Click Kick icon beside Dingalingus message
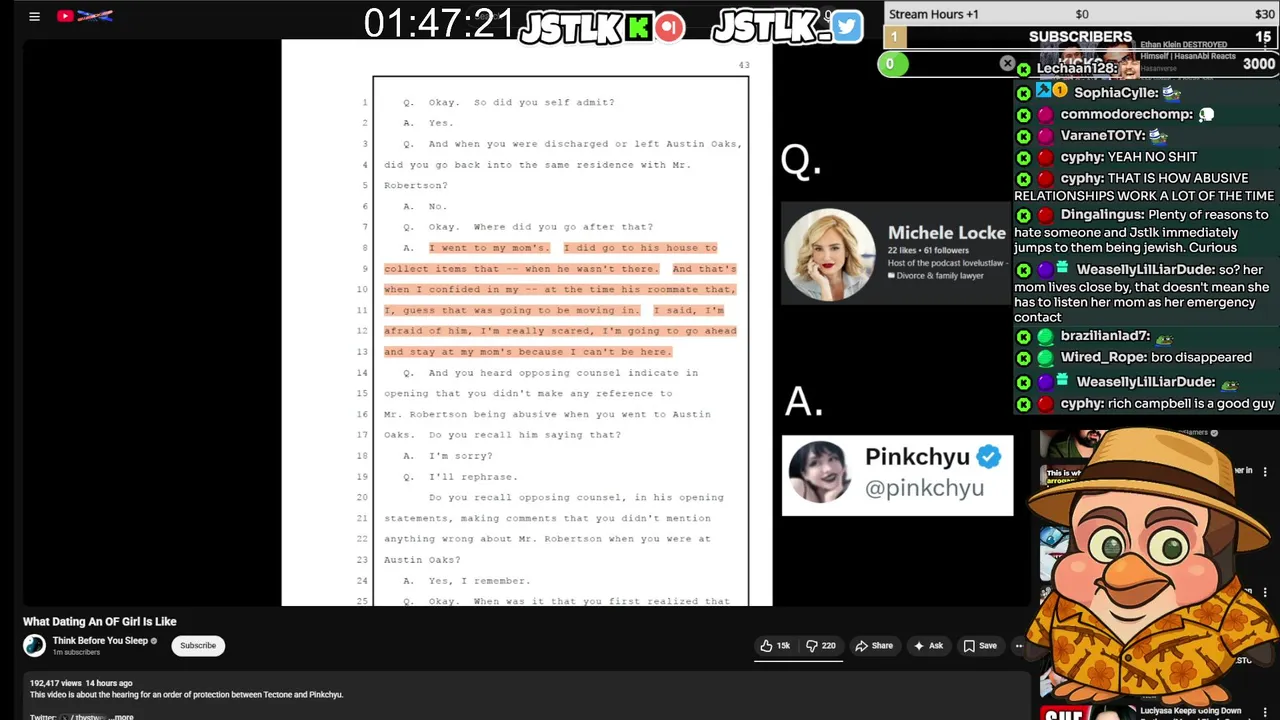Screen dimensions: 1280x720 [x=1023, y=215]
